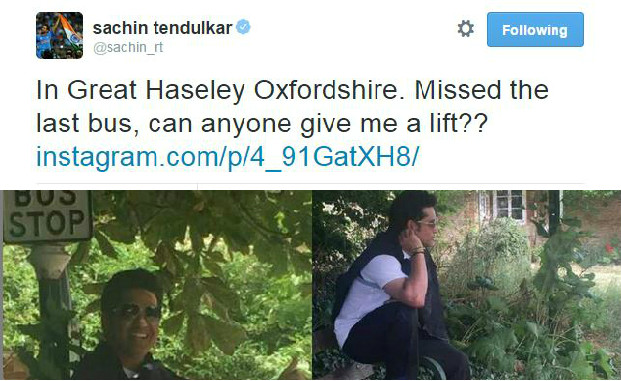This screenshot has width=621, height=381.
Task: Click the wristbands on the seated man's arm
Action: [x=418, y=252]
